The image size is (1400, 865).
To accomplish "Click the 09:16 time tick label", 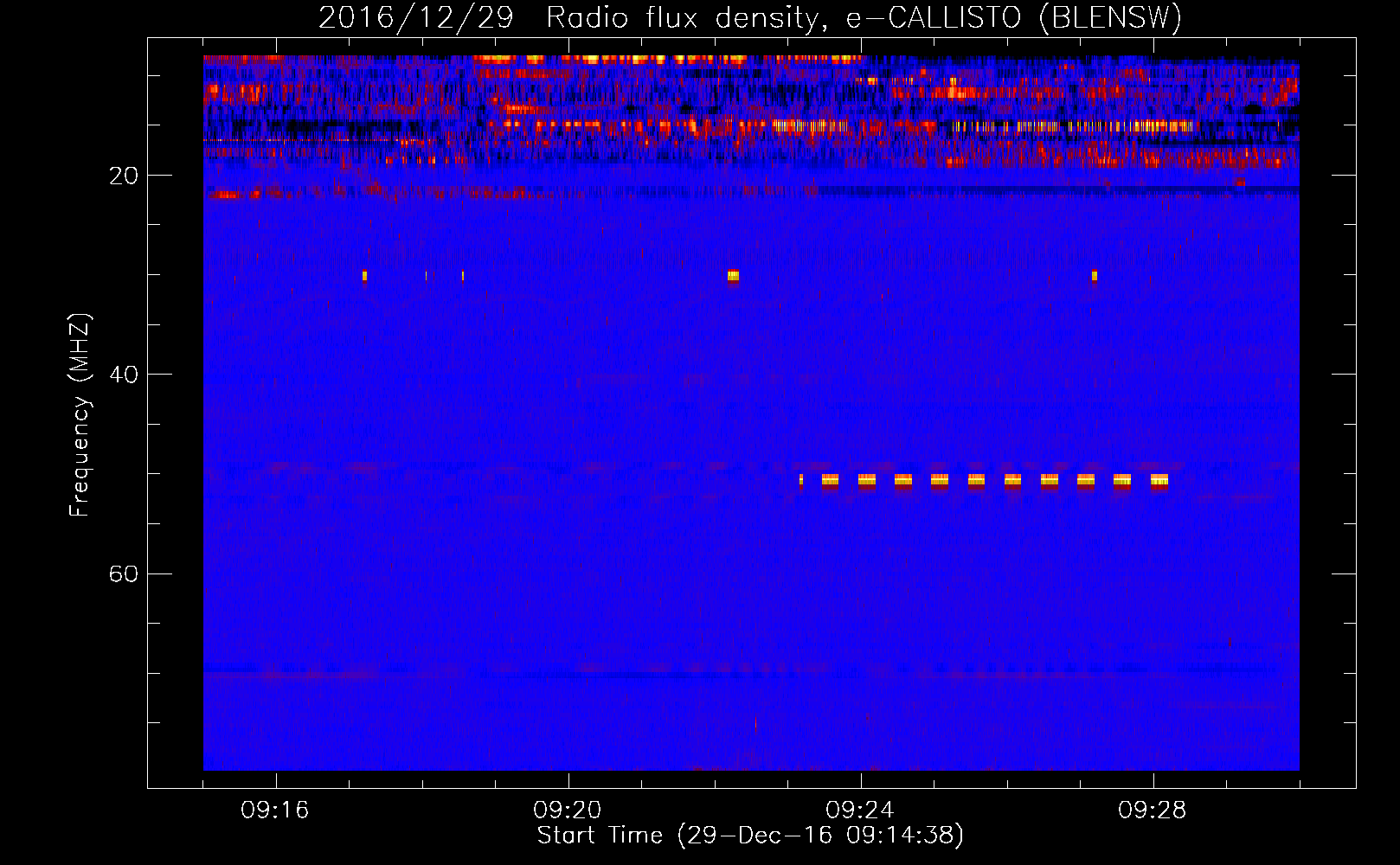I will click(x=275, y=811).
